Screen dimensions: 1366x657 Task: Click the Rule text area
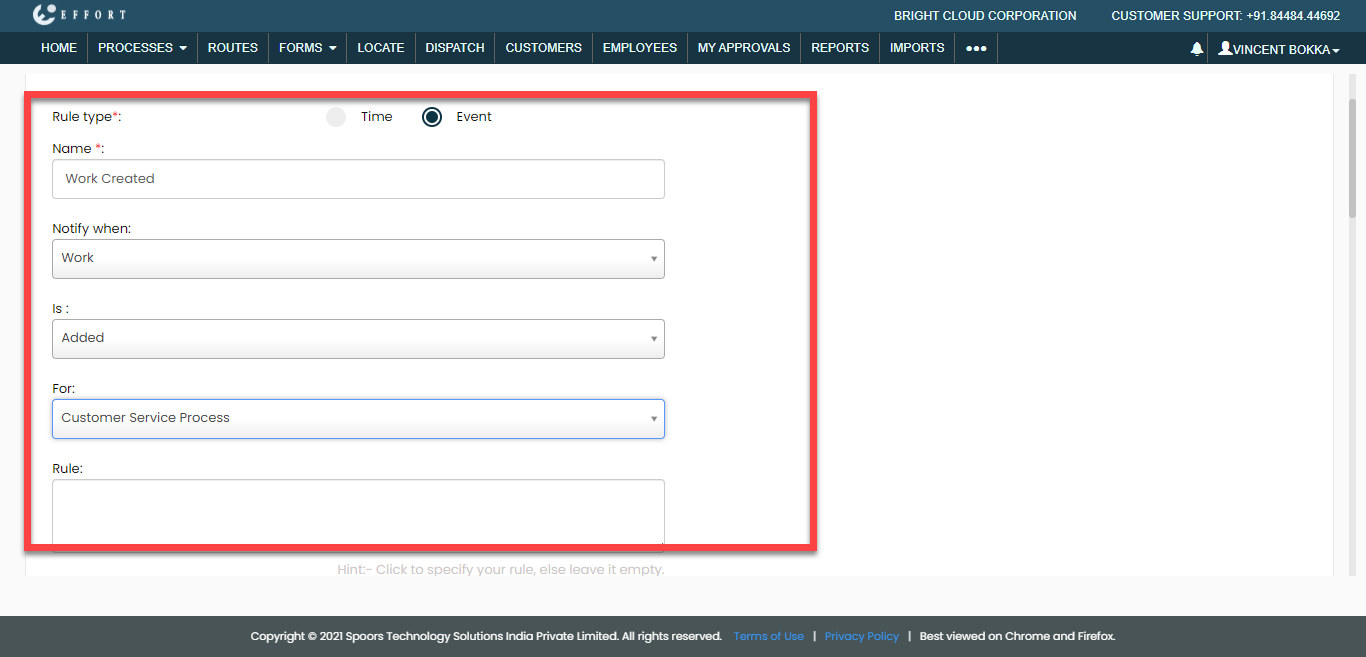click(358, 512)
